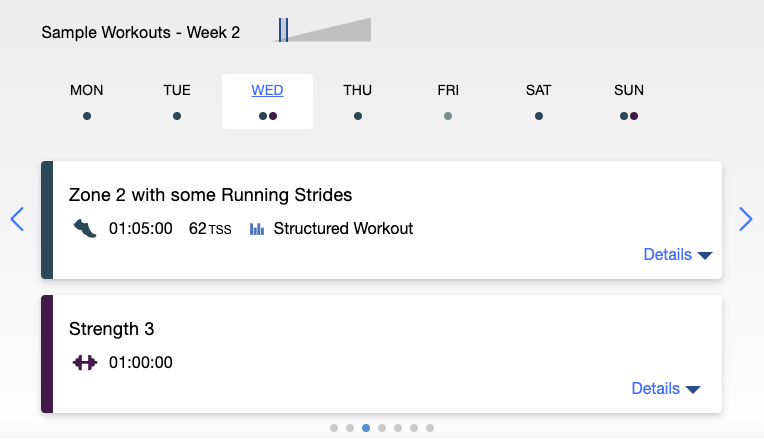Go to next week with right arrow
This screenshot has width=764, height=446.
[x=745, y=219]
